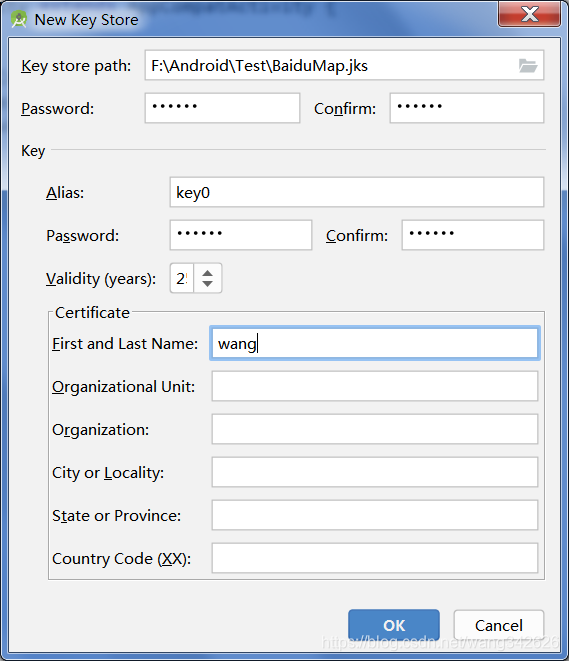Click the 'First and Last Name:' label

point(125,344)
